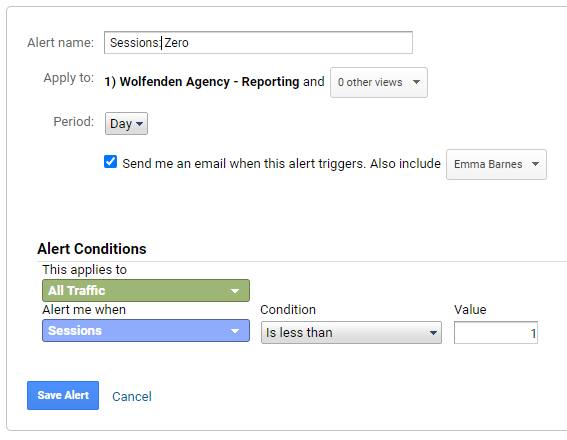Click the Cancel link
567x440 pixels.
click(x=132, y=397)
